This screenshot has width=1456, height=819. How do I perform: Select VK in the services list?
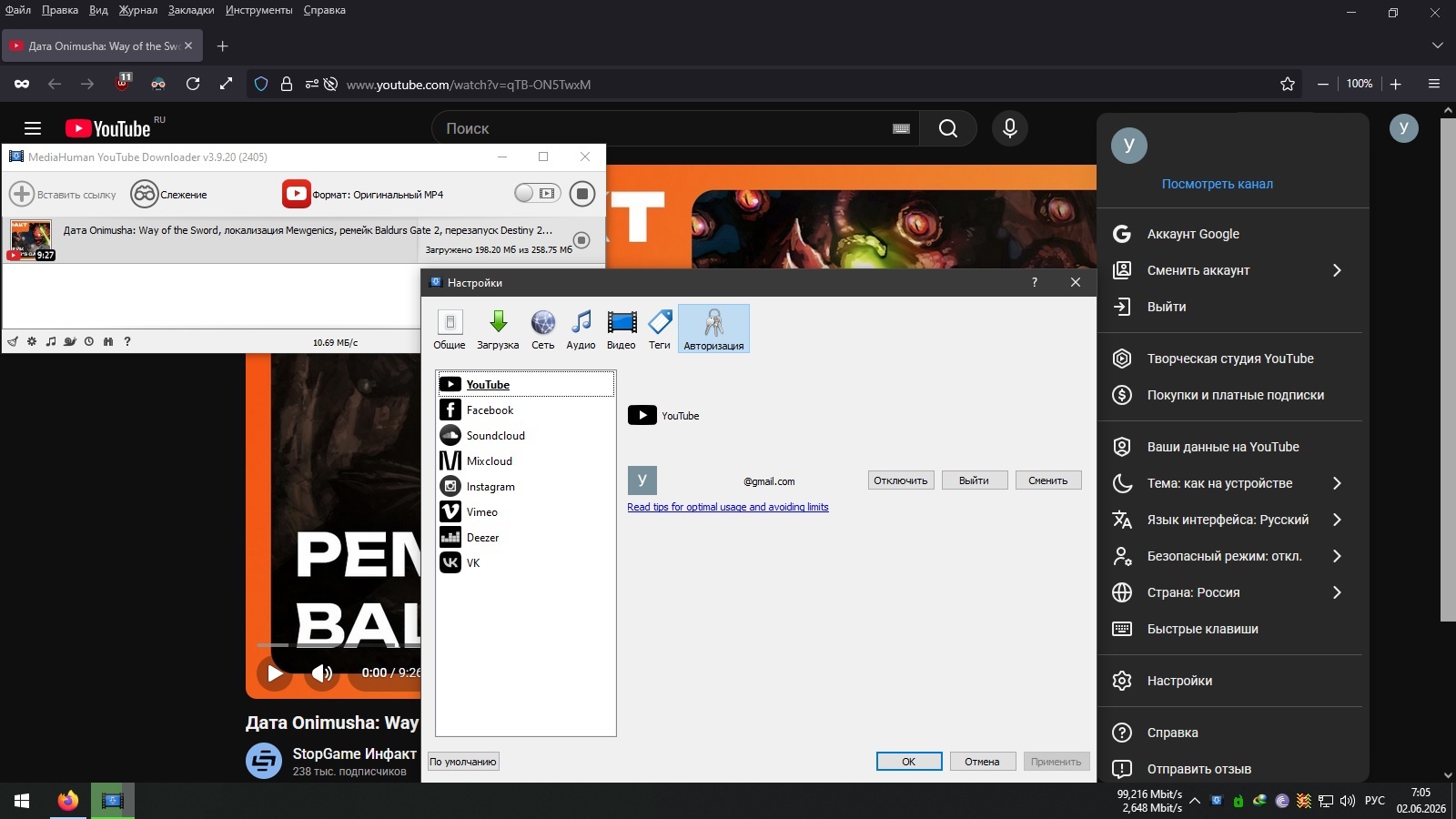pyautogui.click(x=526, y=563)
